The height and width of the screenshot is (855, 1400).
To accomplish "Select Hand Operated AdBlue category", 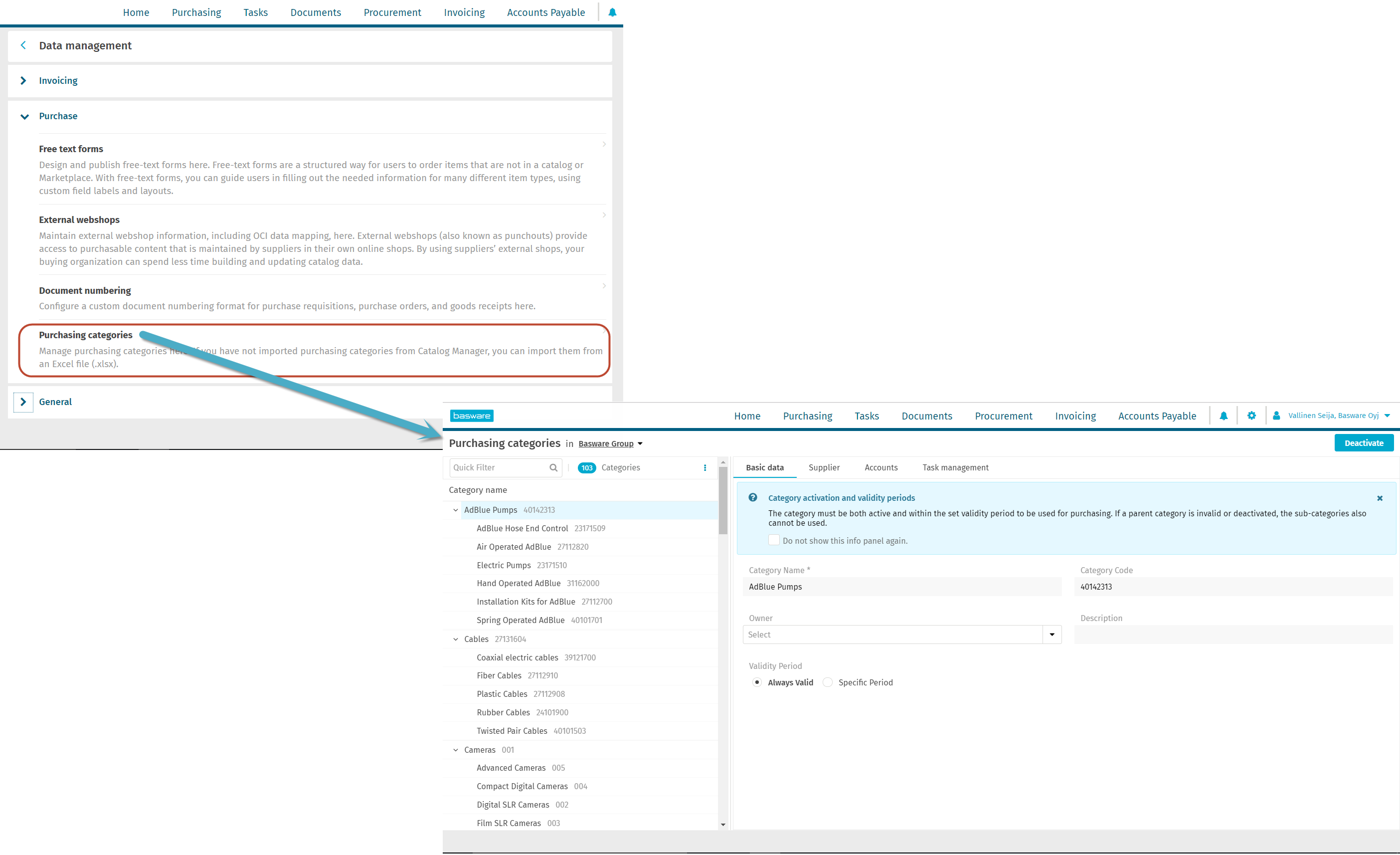I will (518, 583).
